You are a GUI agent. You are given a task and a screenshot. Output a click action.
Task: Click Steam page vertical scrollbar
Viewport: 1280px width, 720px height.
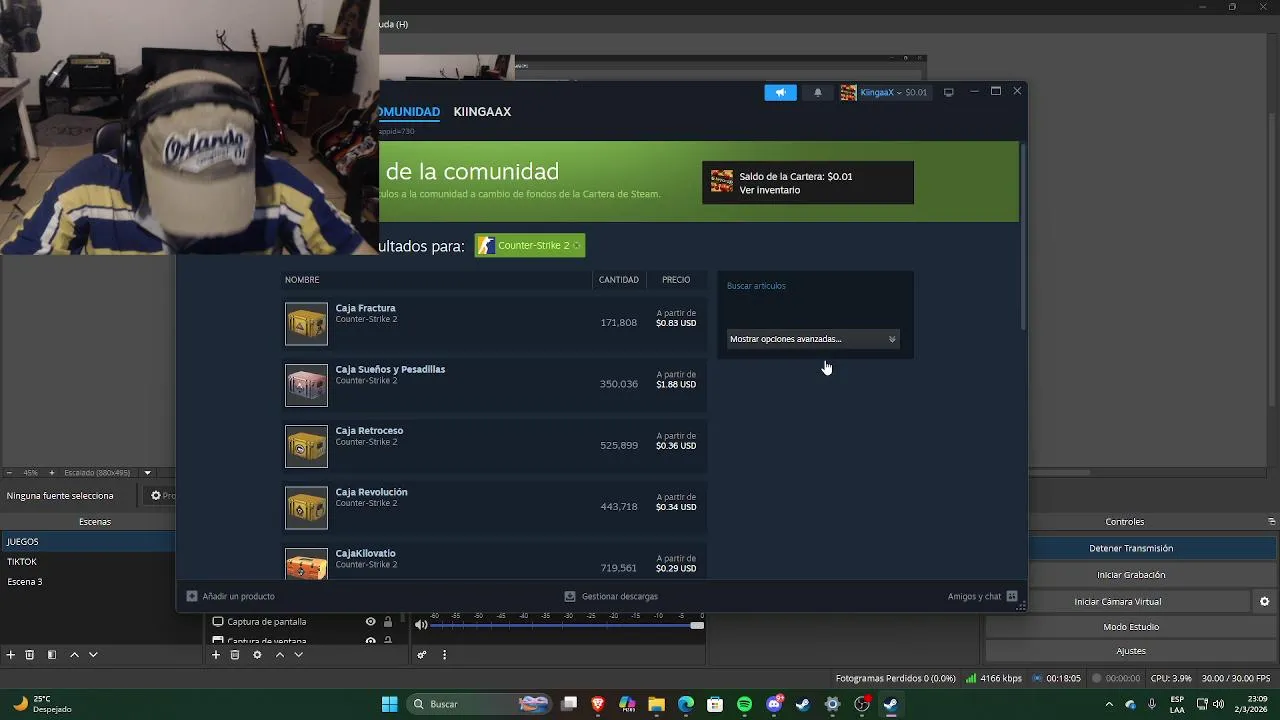1023,238
